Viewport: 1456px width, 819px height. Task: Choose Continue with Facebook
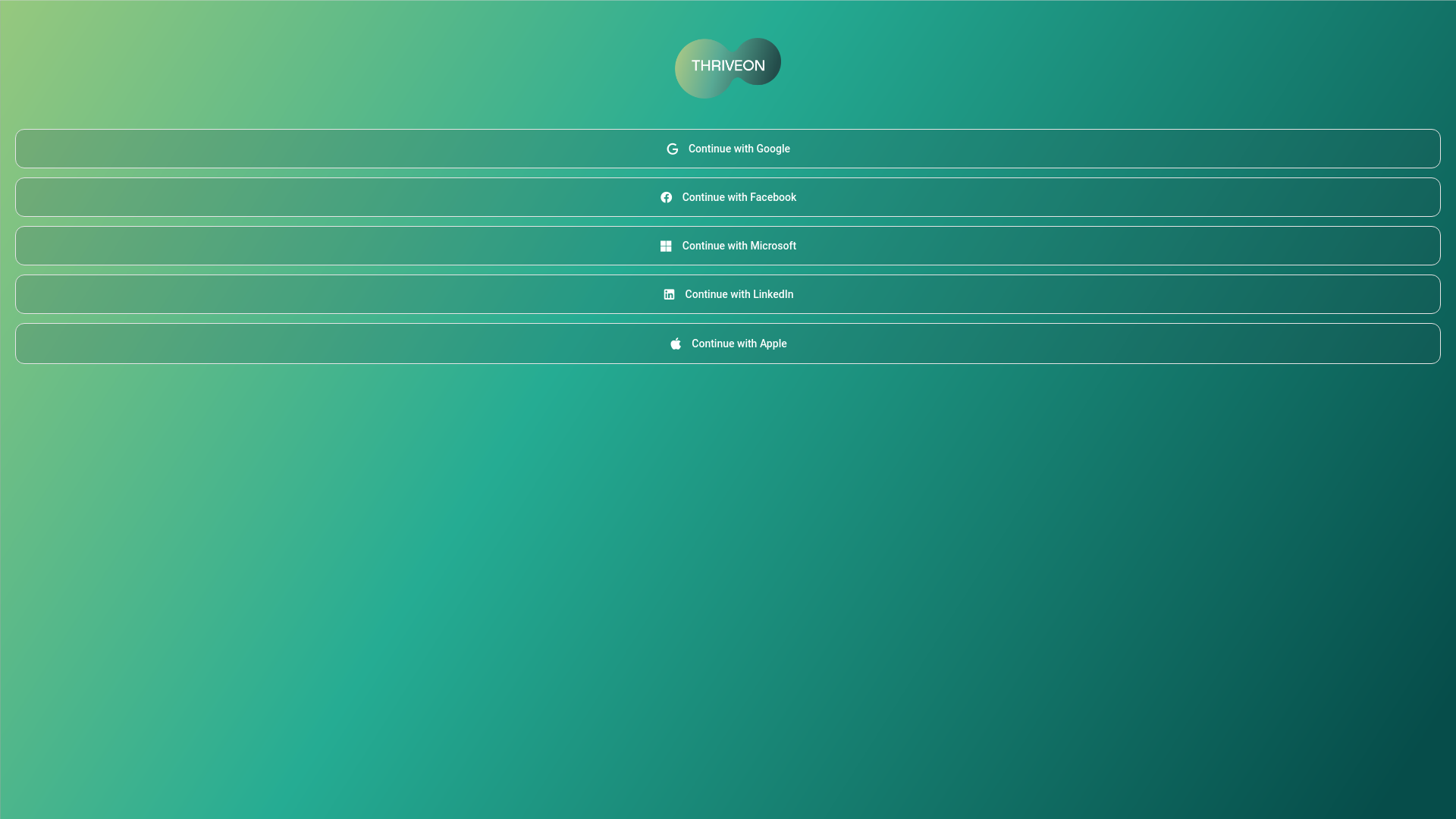tap(728, 197)
